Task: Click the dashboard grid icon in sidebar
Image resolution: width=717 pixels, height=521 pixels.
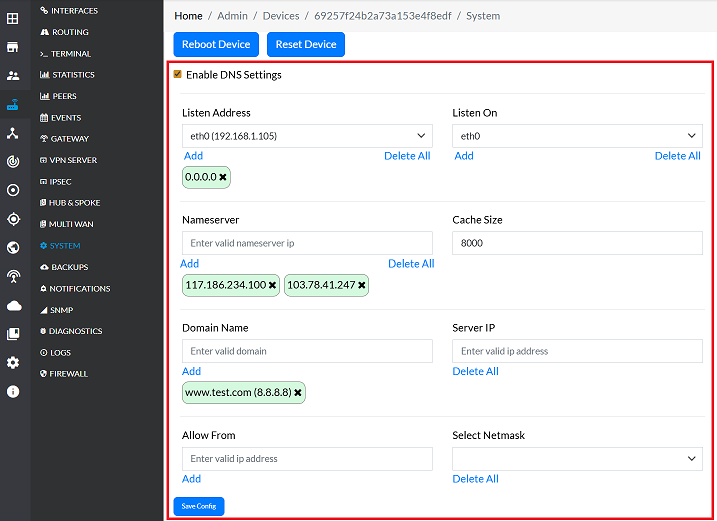Action: coord(13,18)
